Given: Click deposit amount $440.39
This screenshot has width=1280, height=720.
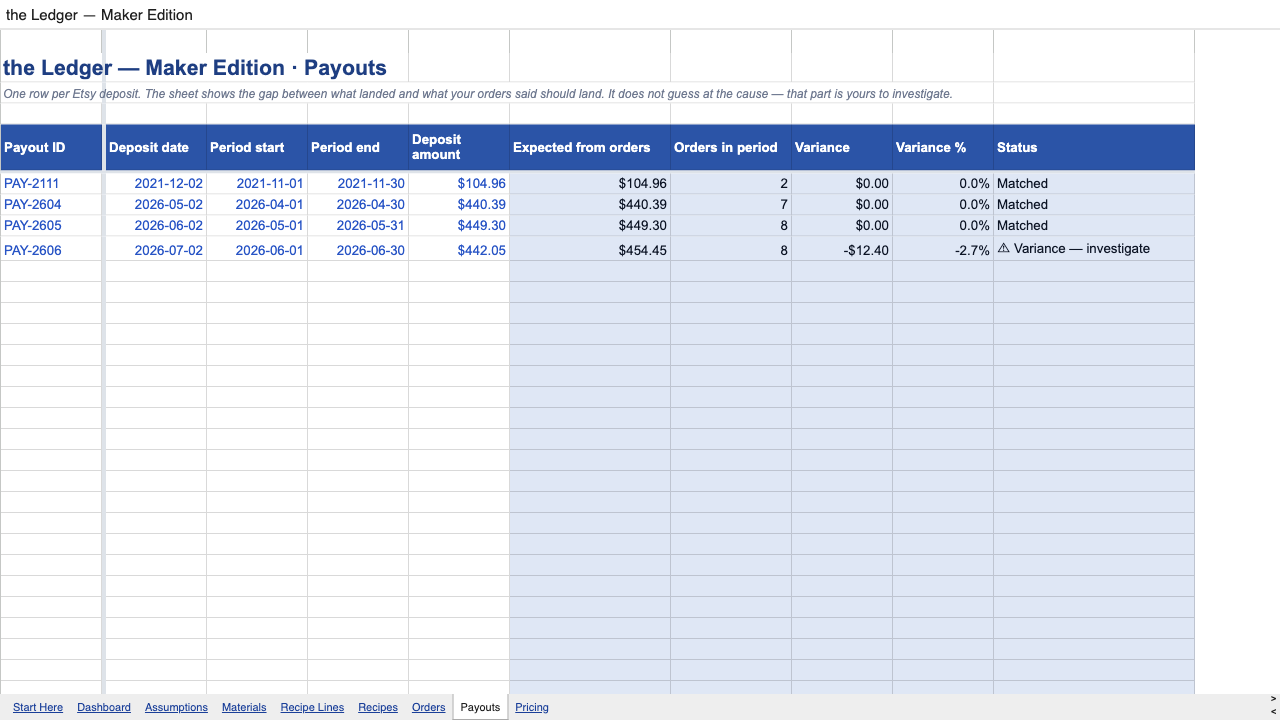Looking at the screenshot, I should [459, 204].
